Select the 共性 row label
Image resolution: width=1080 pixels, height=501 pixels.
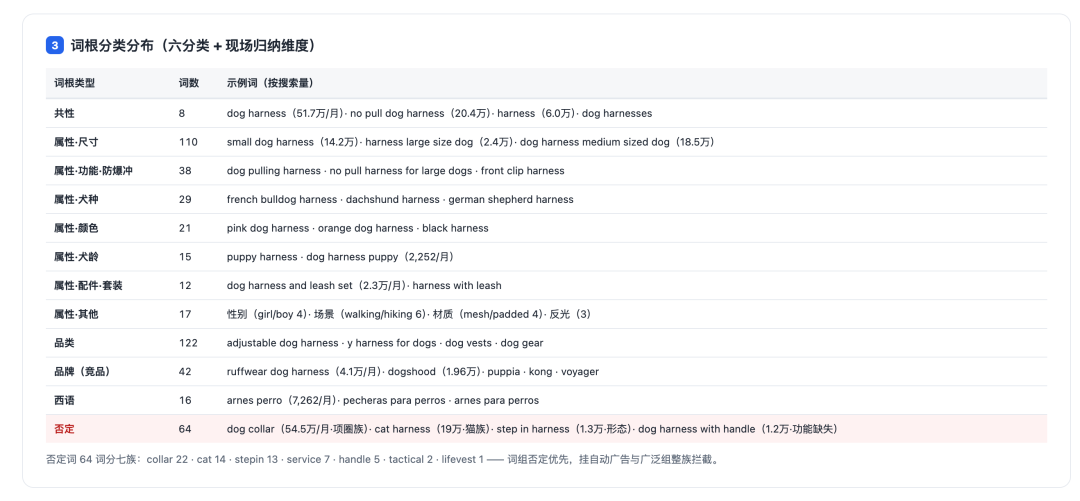pos(64,113)
